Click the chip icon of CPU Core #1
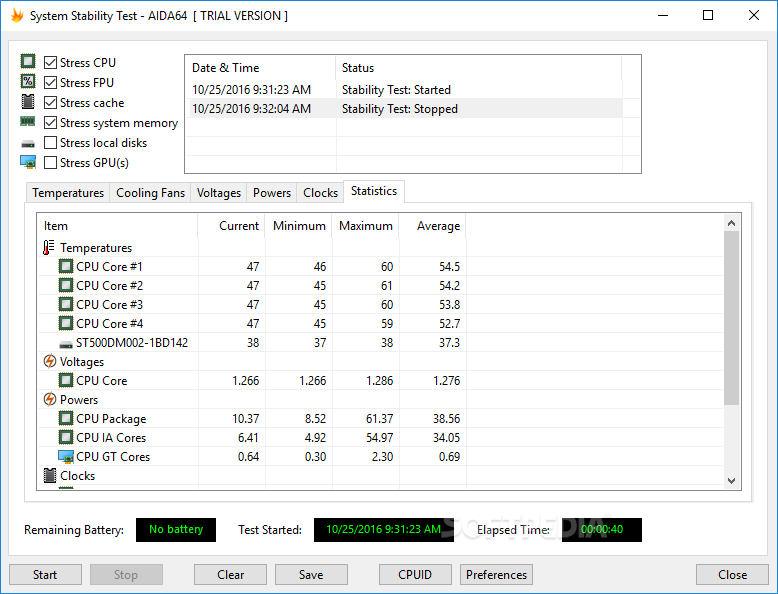Screen dimensions: 778x594 pos(65,266)
